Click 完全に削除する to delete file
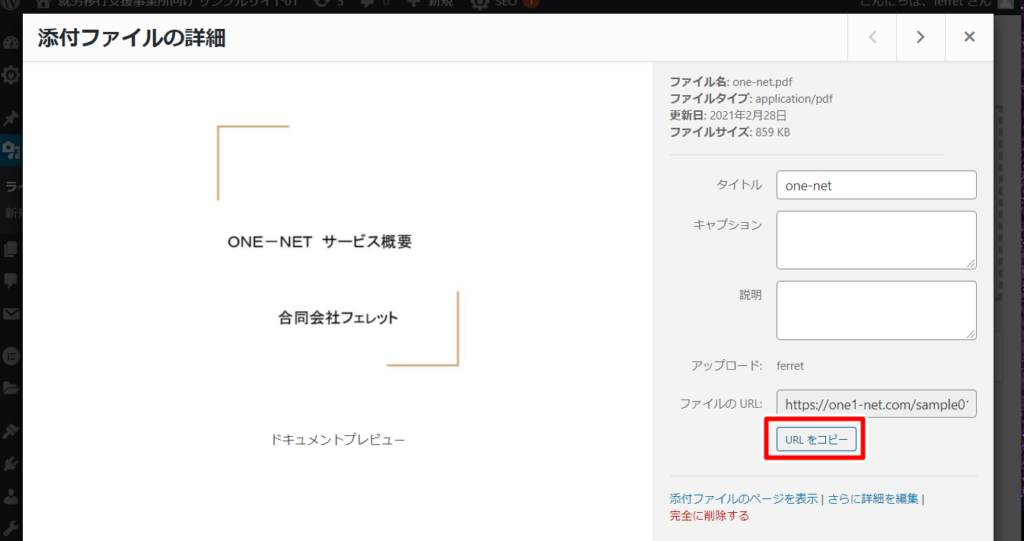The width and height of the screenshot is (1024, 541). (709, 516)
